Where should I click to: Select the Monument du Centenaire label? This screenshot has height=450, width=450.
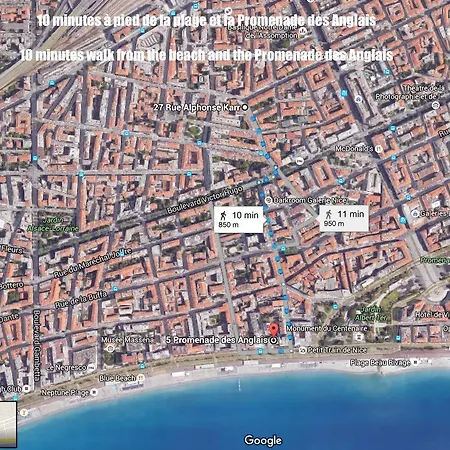click(x=327, y=328)
